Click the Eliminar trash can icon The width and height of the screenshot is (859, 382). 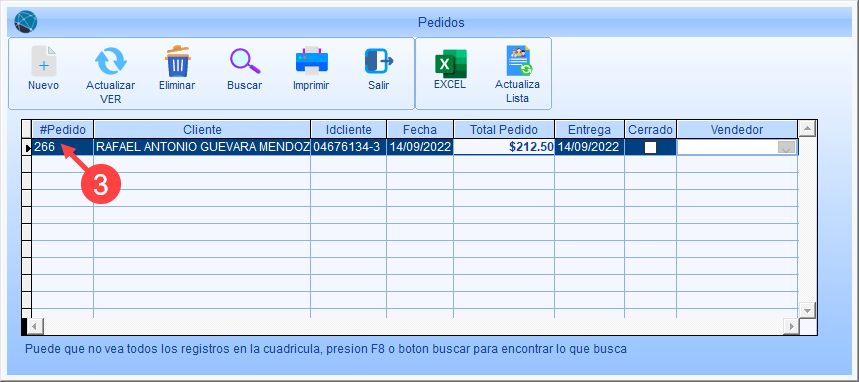(178, 61)
